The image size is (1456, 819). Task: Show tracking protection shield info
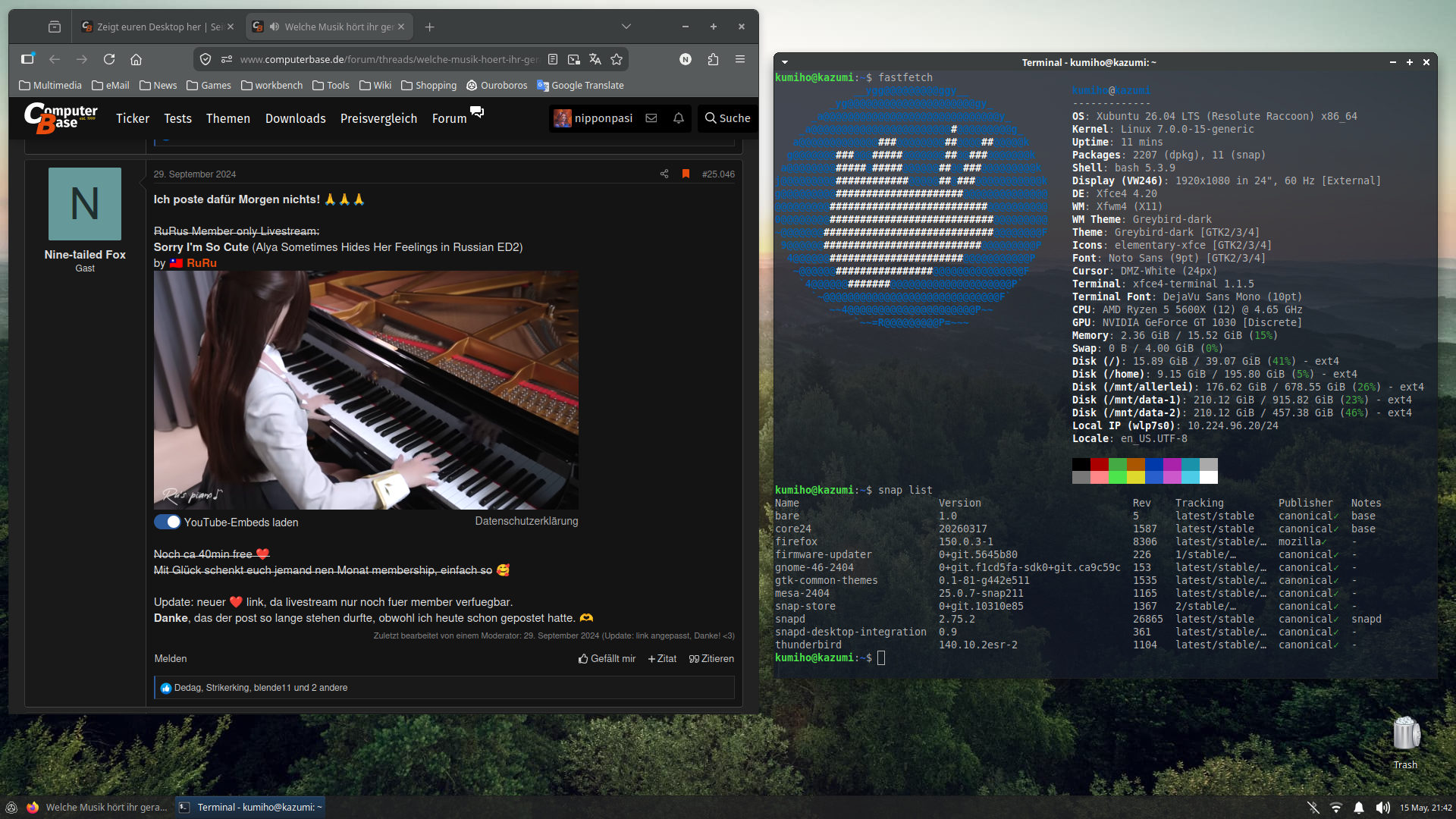click(206, 59)
